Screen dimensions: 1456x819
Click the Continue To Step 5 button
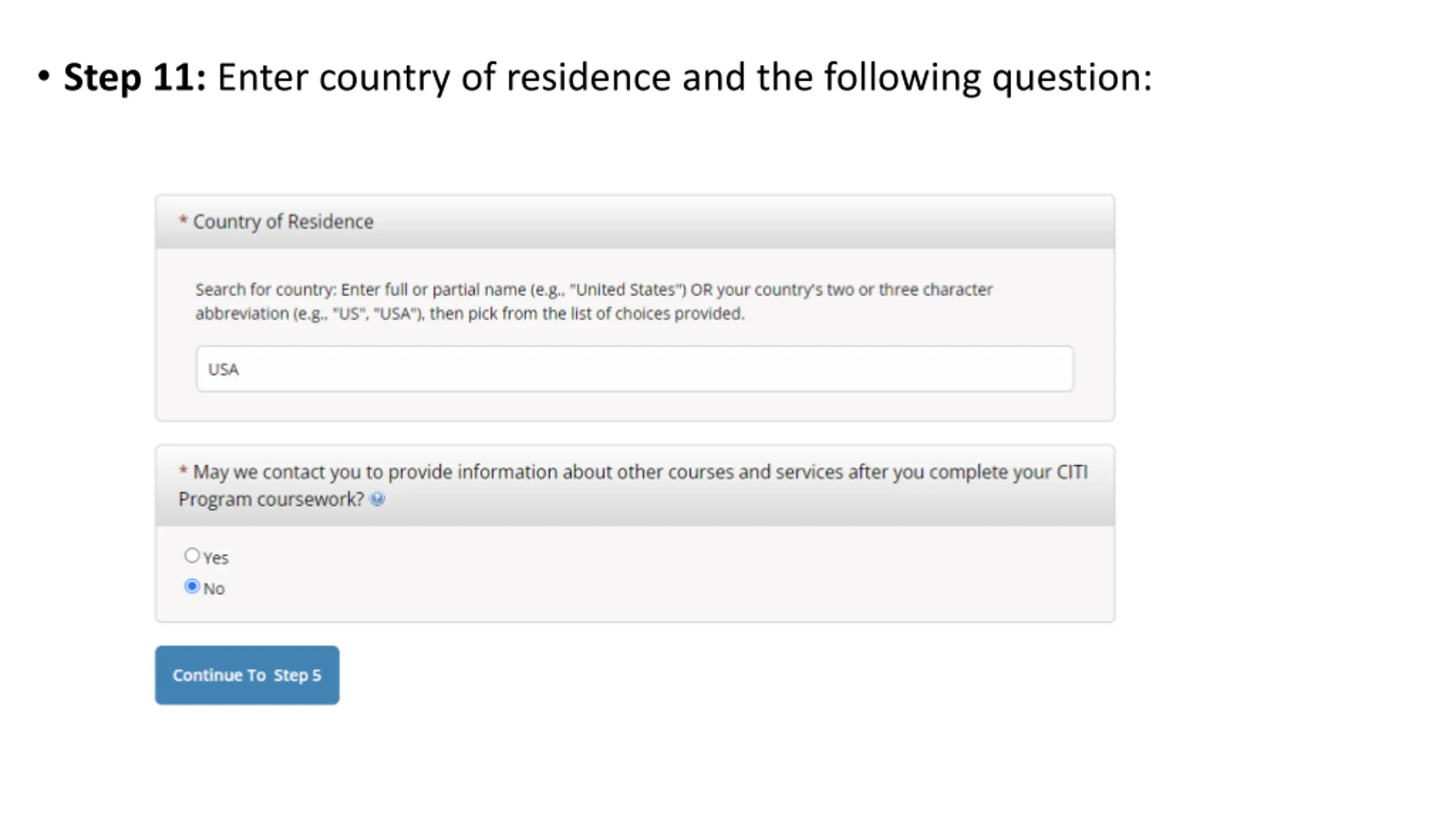(x=247, y=675)
